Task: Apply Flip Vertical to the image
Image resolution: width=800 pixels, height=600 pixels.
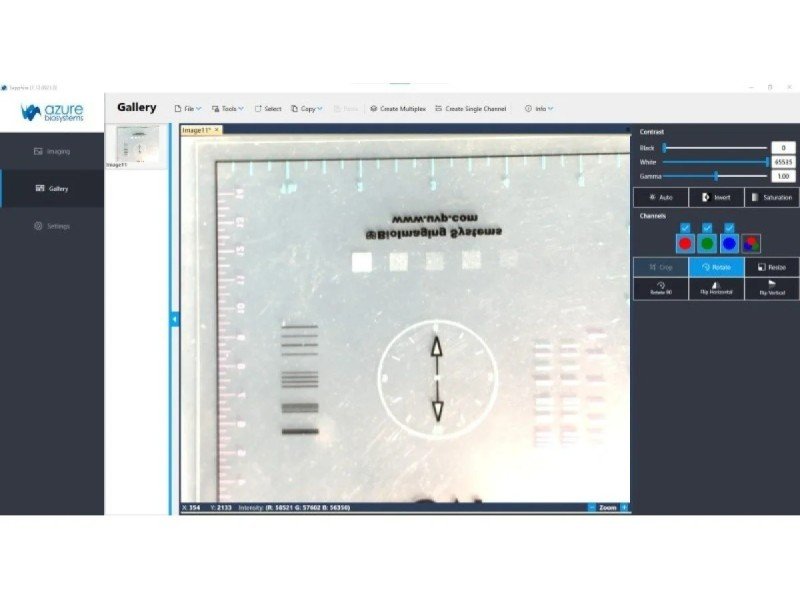Action: click(771, 289)
